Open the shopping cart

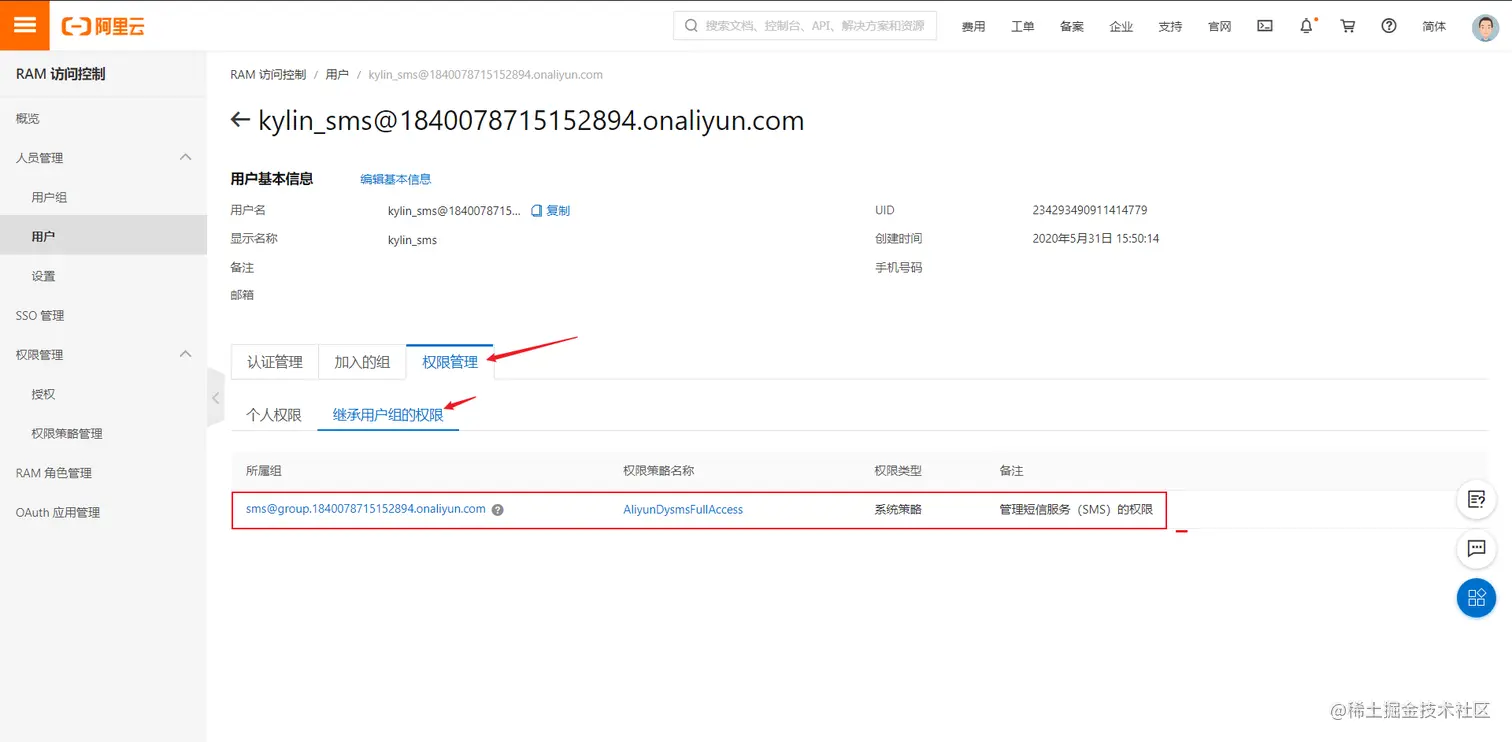(1348, 26)
